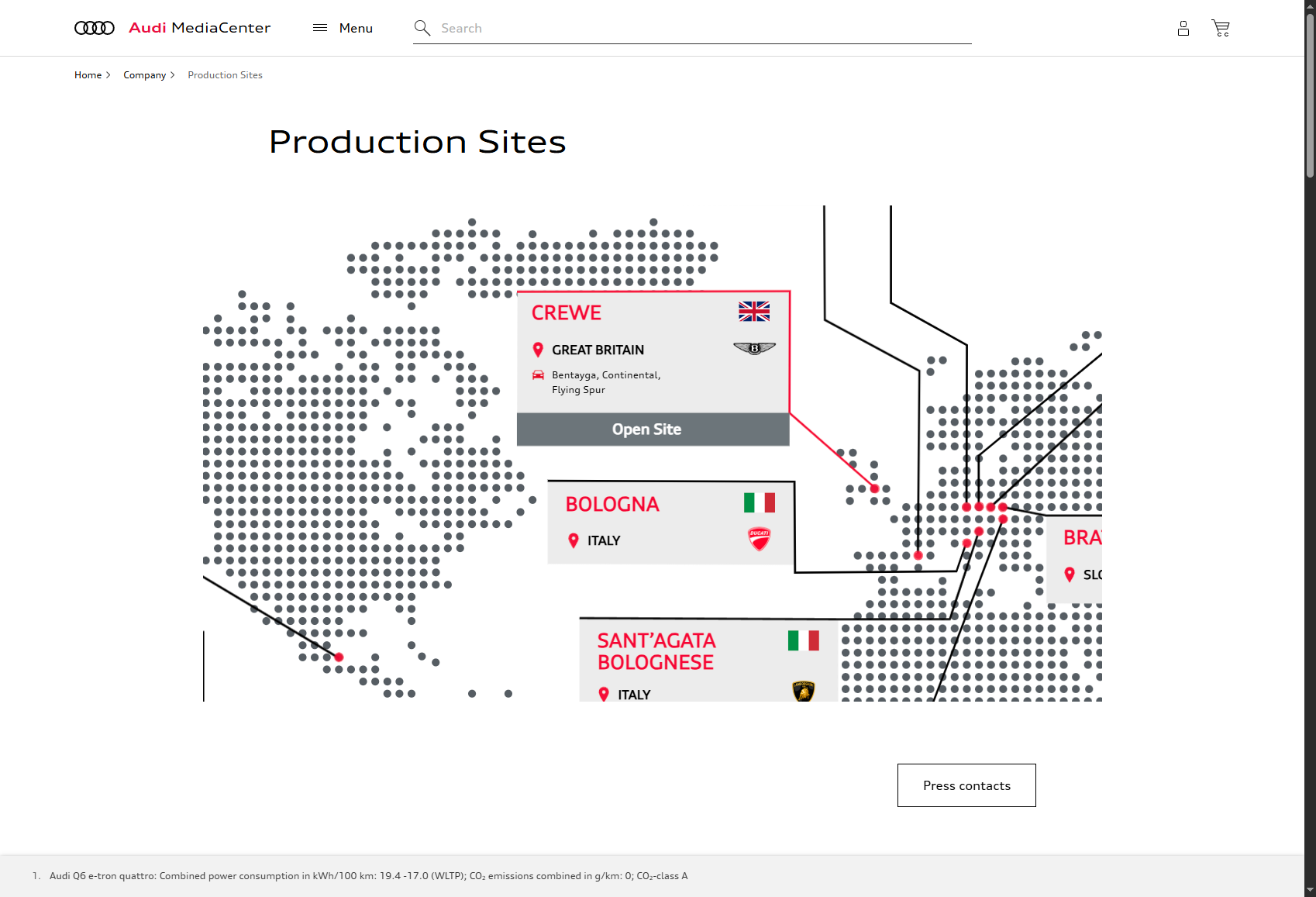Viewport: 1316px width, 897px height.
Task: Click the Bentley logo in Crewe card
Action: (x=754, y=349)
